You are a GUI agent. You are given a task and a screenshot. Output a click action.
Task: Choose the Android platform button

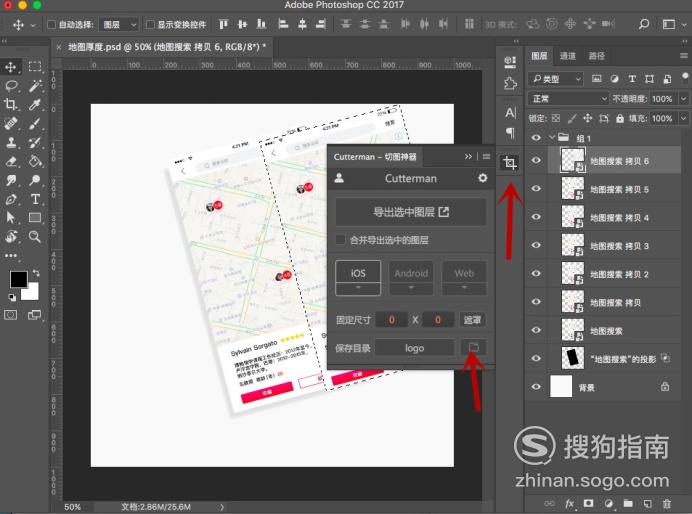pos(411,273)
